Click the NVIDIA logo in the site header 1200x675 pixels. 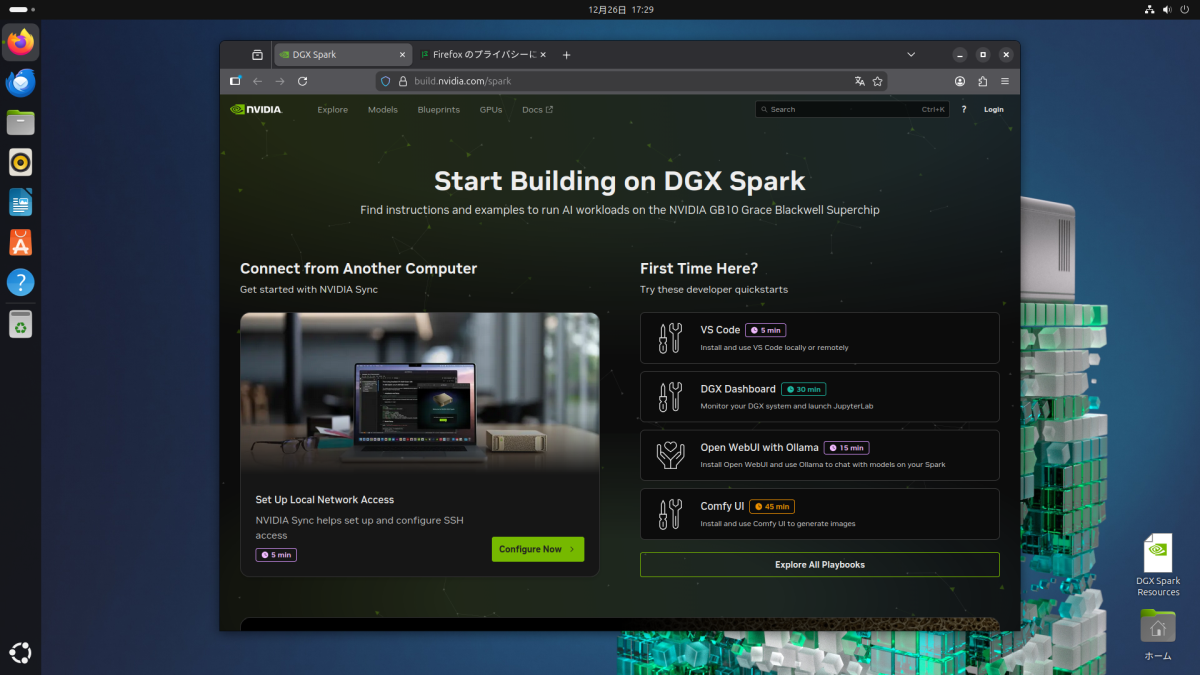256,110
